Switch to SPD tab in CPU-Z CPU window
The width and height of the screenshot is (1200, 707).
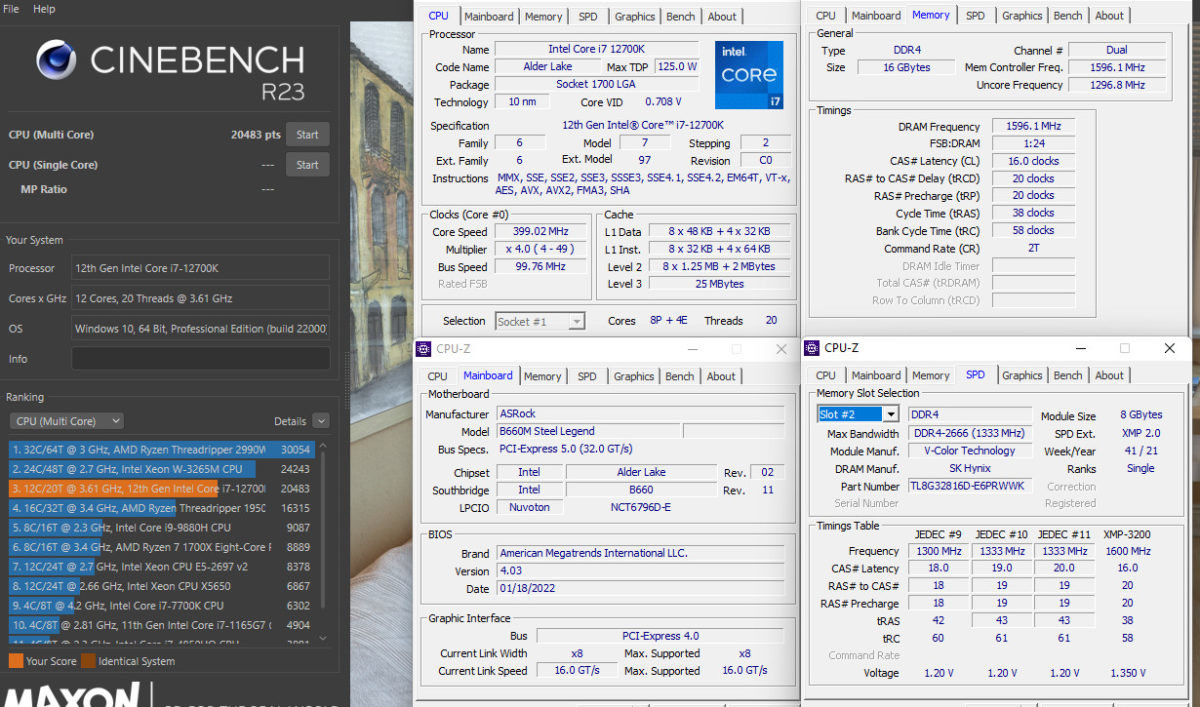pyautogui.click(x=588, y=16)
